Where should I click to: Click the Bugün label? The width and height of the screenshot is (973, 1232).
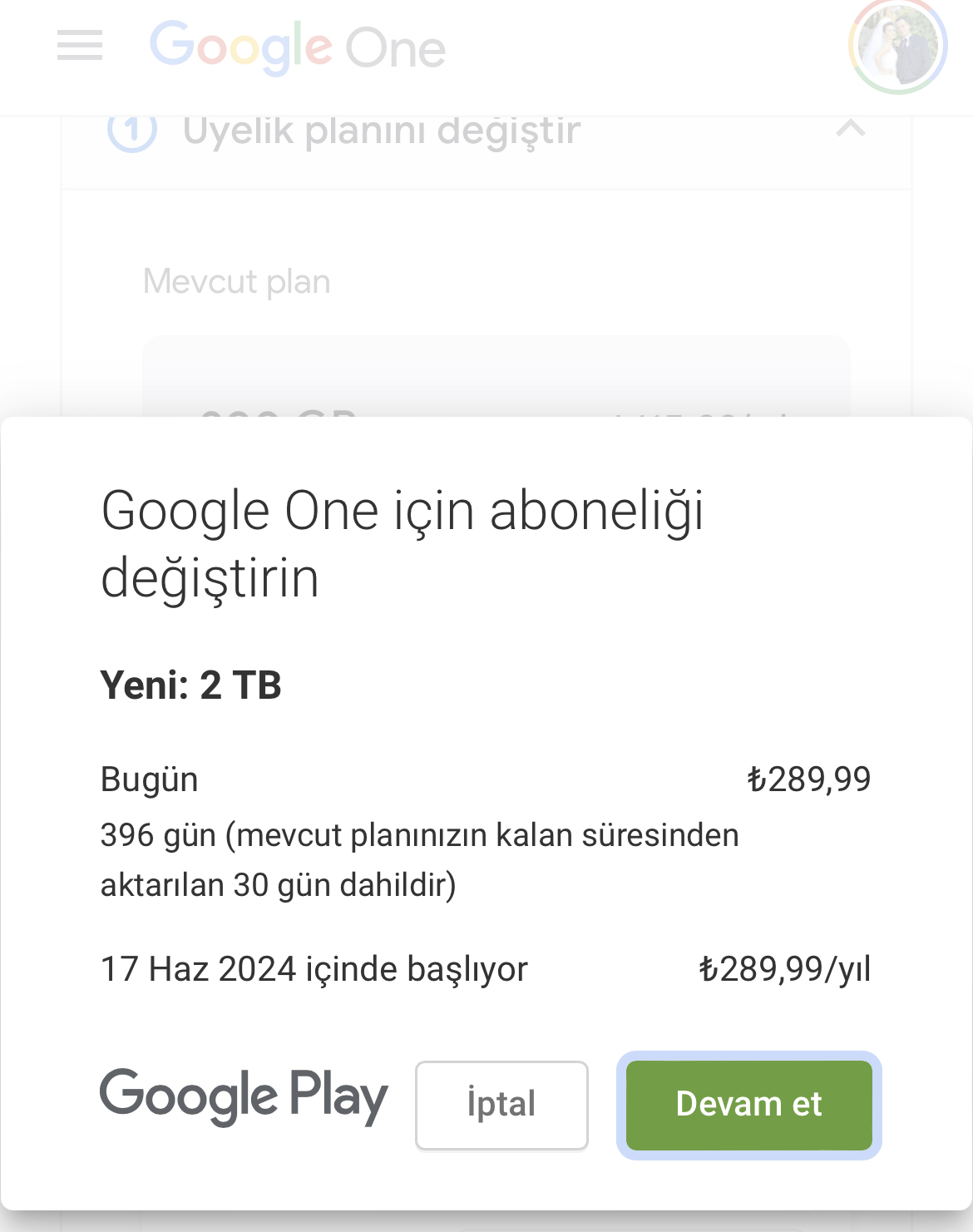[150, 780]
